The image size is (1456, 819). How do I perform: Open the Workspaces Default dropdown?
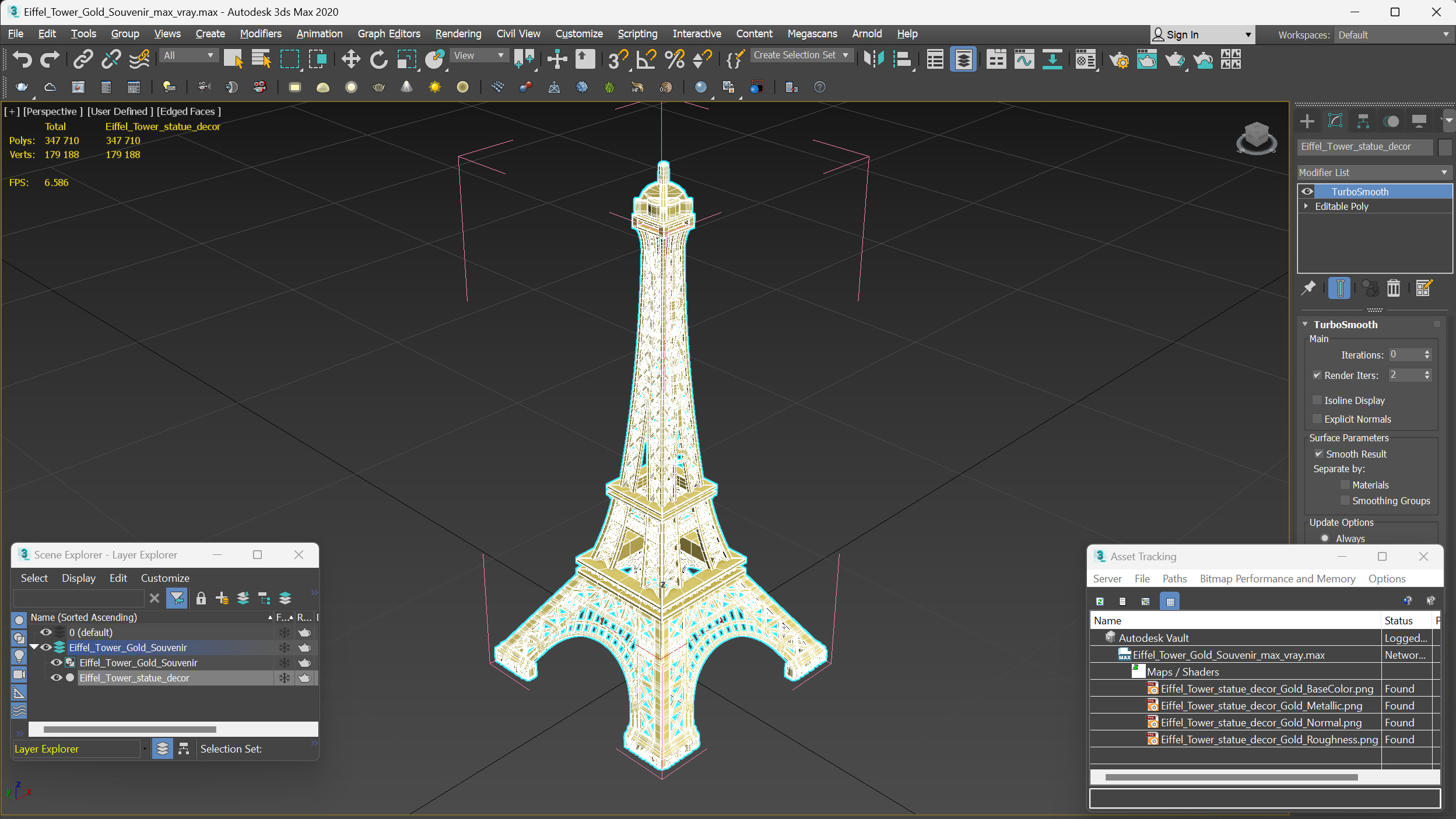[x=1393, y=35]
